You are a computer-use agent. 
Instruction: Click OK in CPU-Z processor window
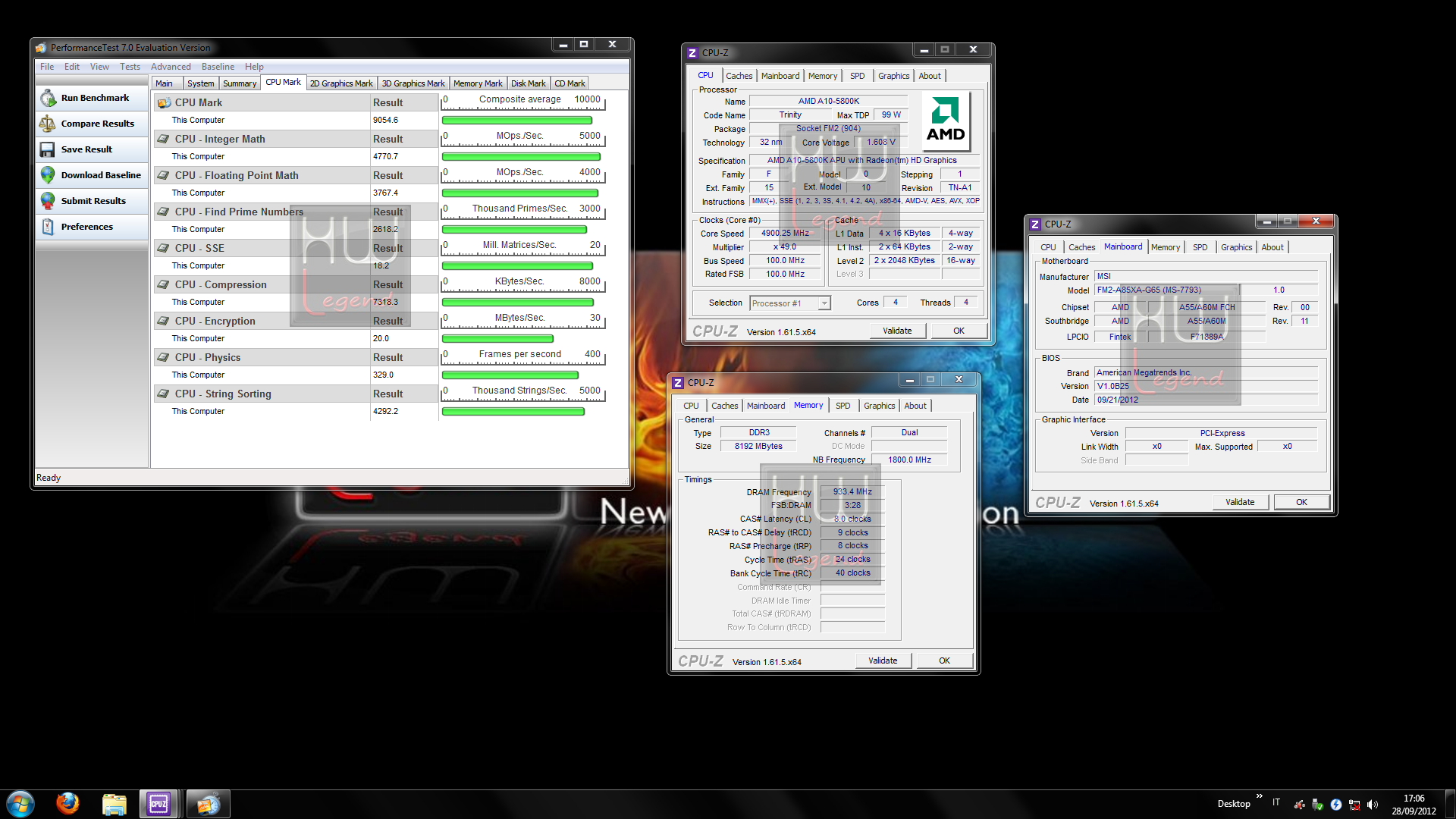(959, 331)
